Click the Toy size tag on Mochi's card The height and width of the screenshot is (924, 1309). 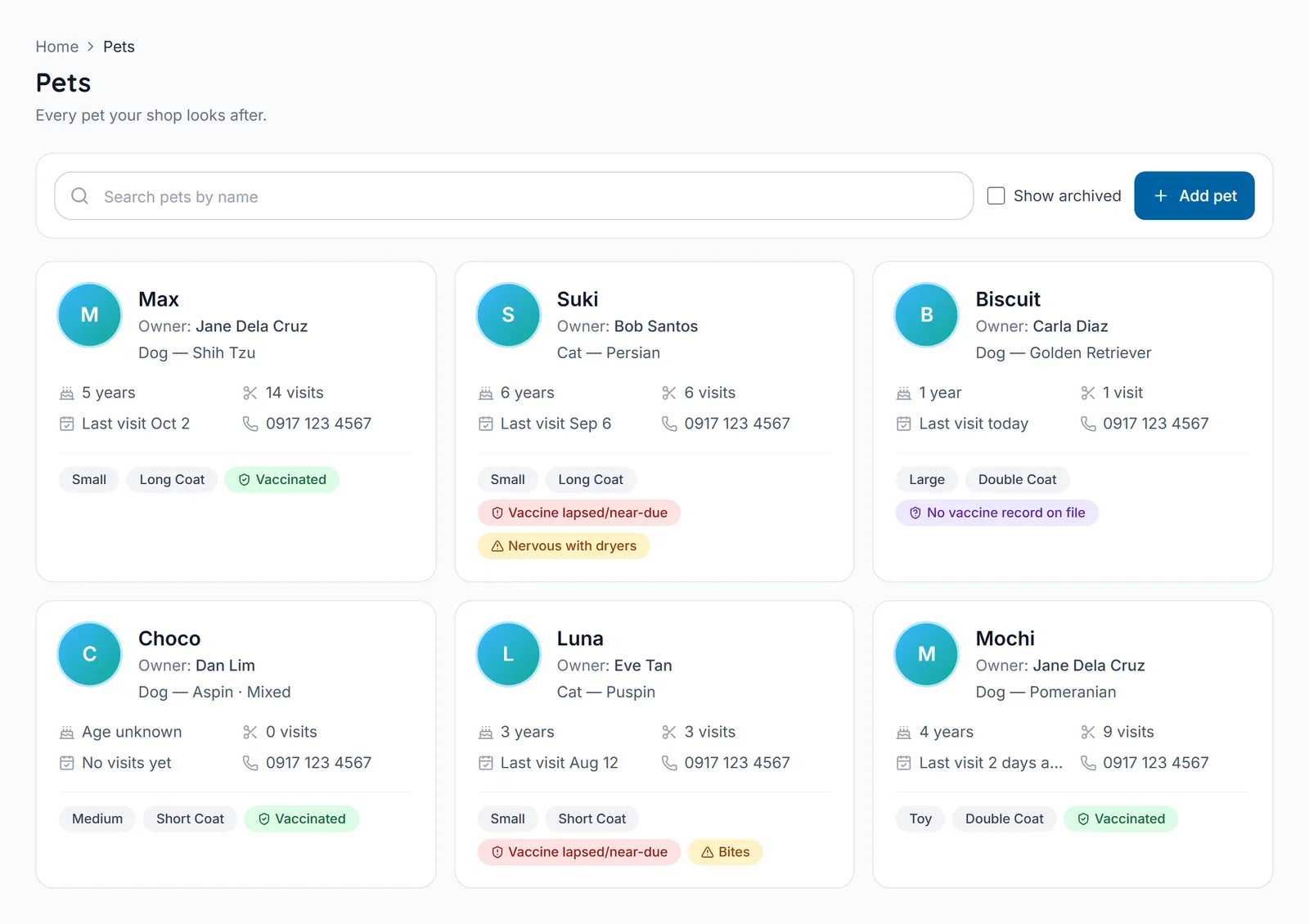[x=920, y=819]
